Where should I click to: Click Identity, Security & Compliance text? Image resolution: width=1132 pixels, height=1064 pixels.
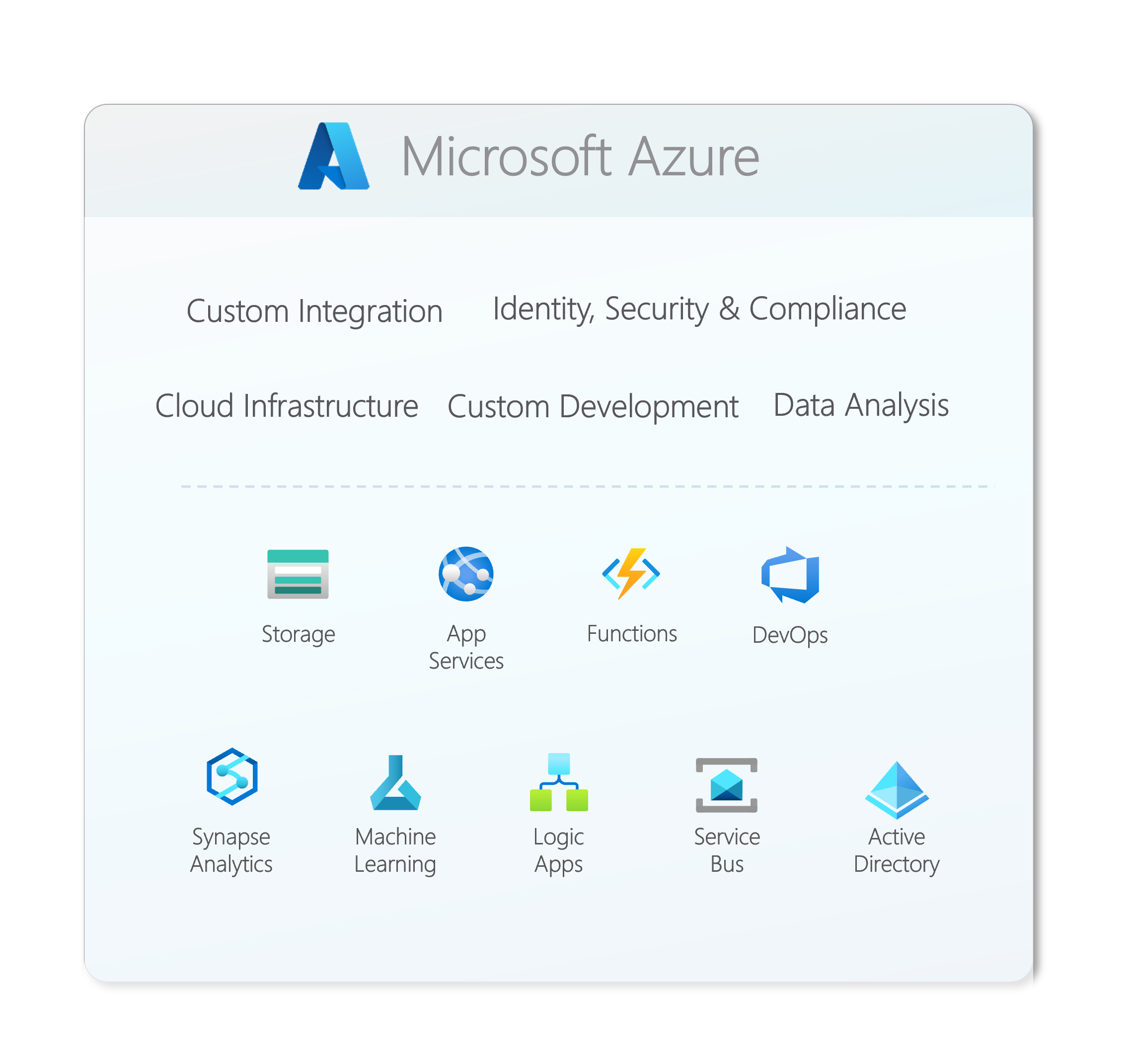[699, 309]
